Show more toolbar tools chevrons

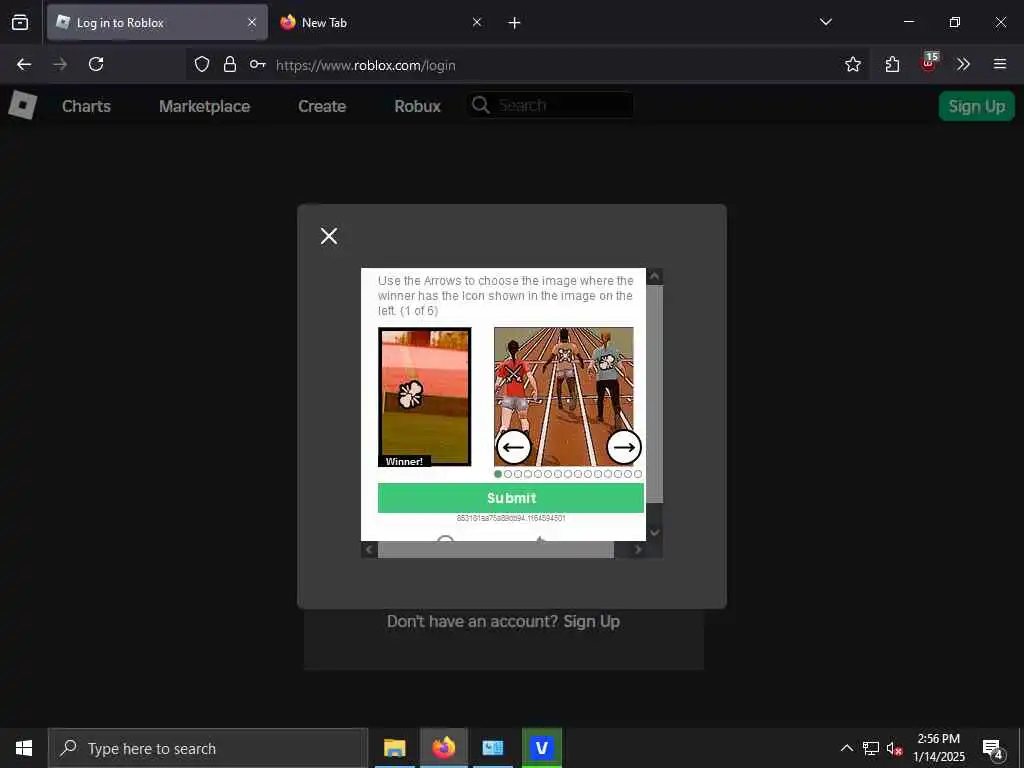point(963,64)
